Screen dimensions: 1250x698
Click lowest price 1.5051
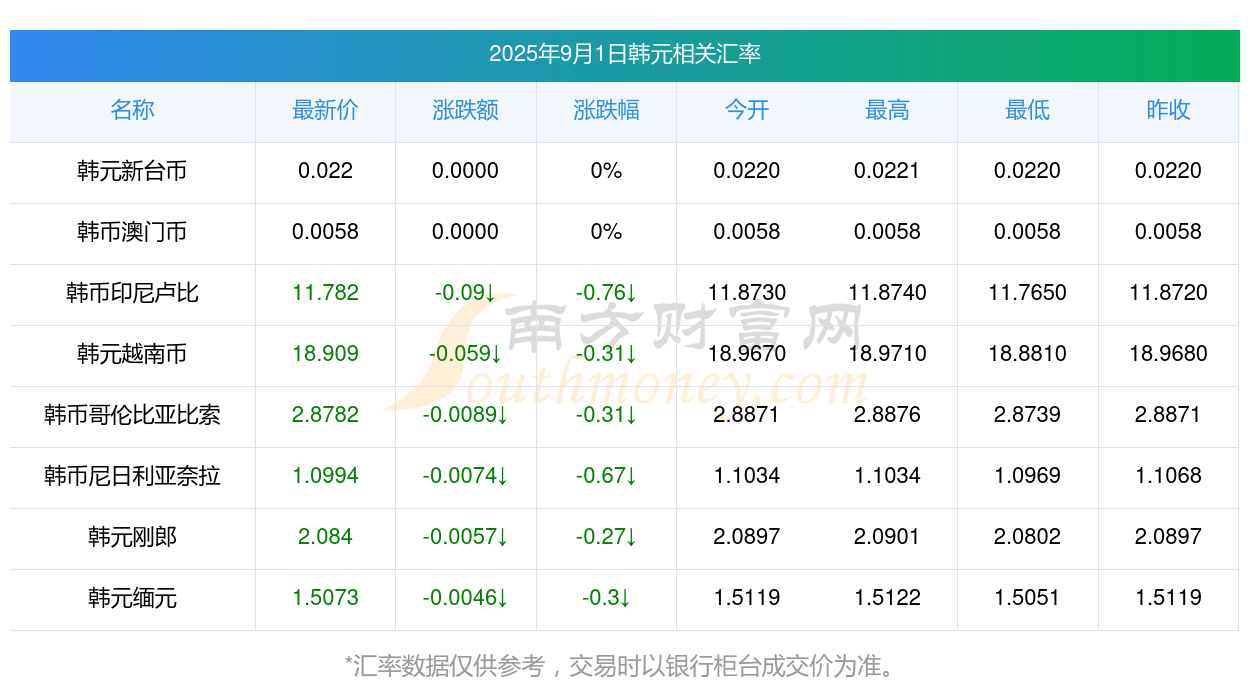[x=1028, y=598]
